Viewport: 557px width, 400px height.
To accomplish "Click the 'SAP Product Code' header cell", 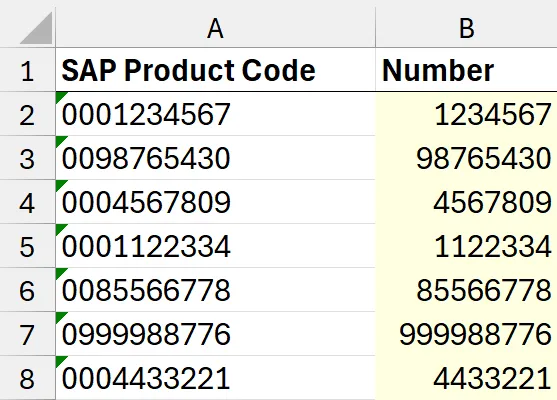I will (216, 70).
